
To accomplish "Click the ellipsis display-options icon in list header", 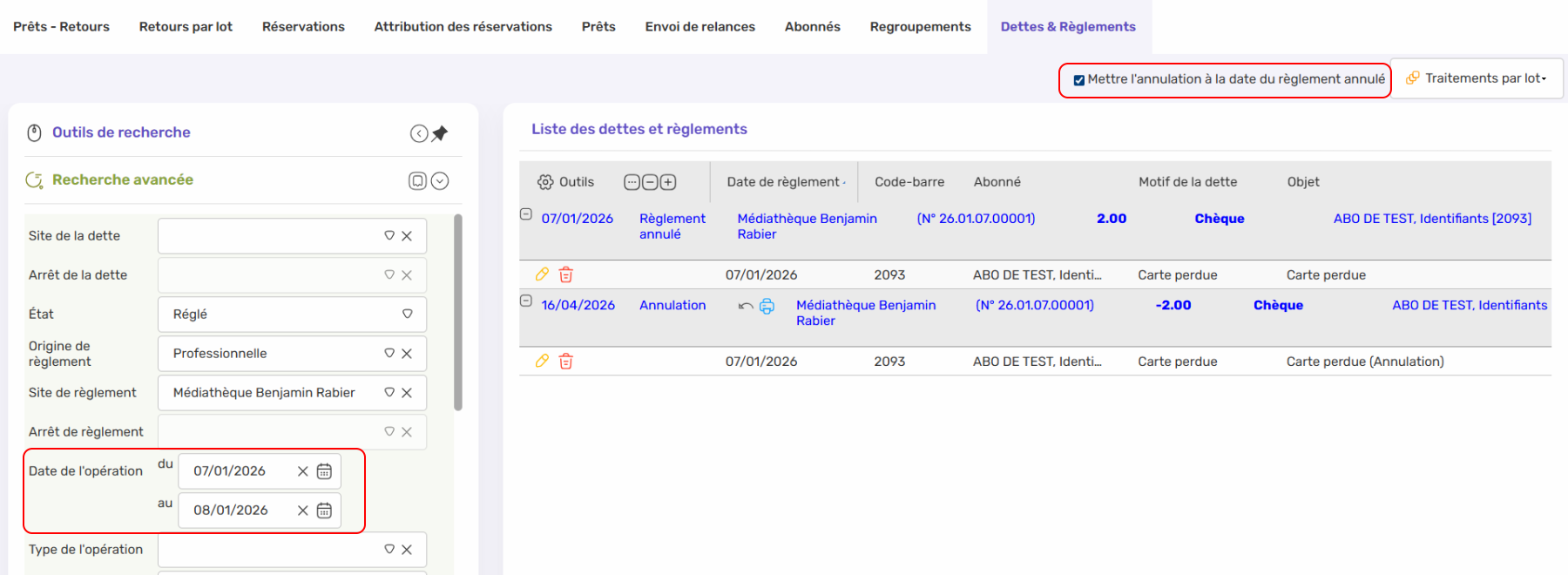I will coord(632,182).
